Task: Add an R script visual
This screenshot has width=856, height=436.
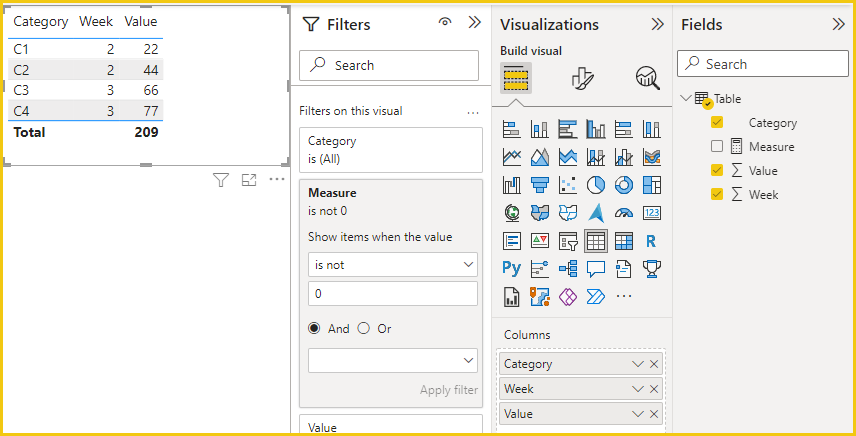Action: 651,241
